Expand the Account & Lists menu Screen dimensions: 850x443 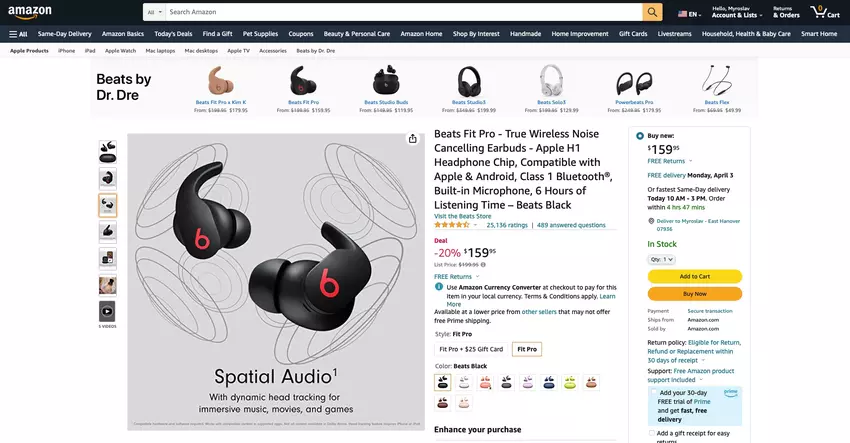point(736,12)
